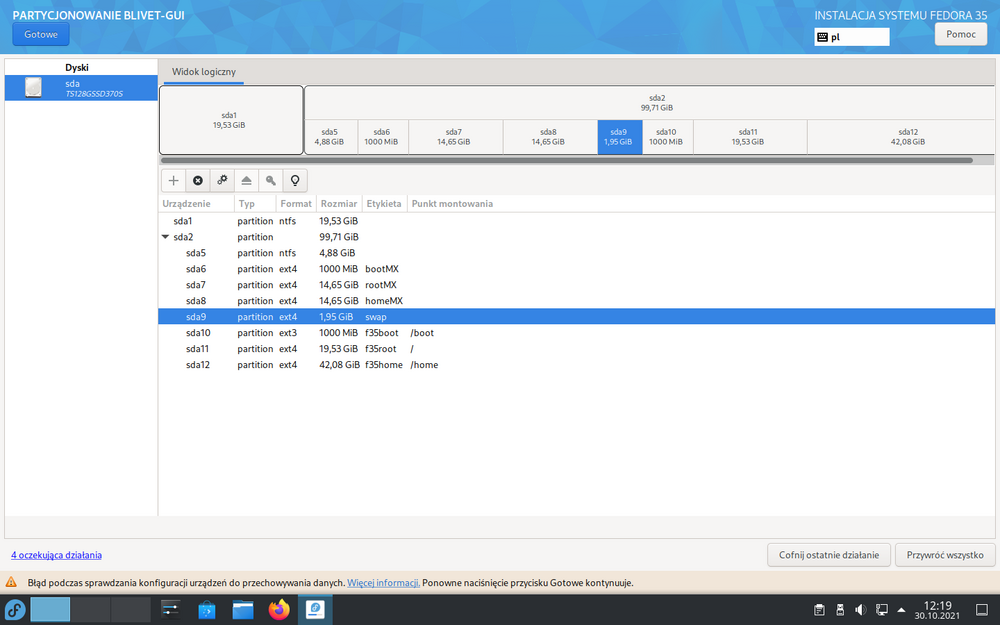Switch to Widok logiczny tab
Screen dimensions: 1000x625
click(x=203, y=72)
